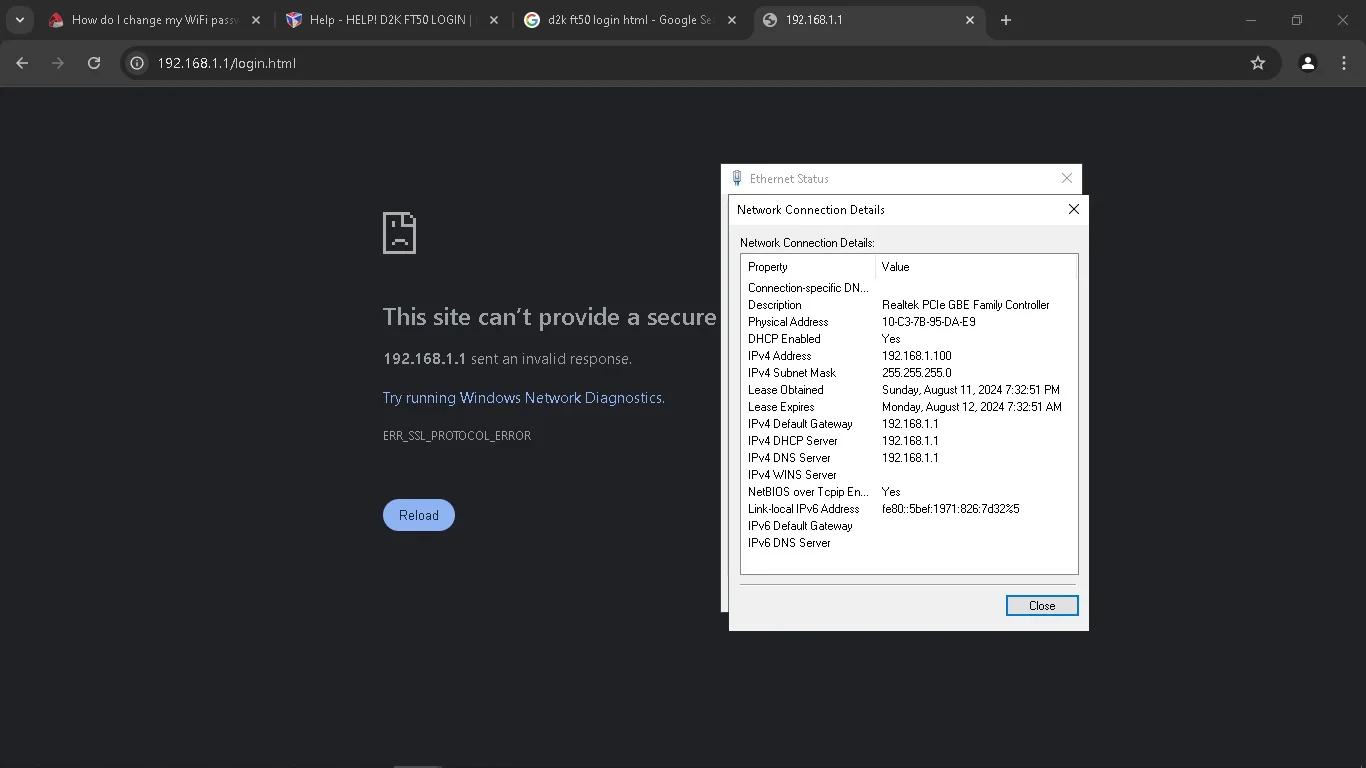Click Try running Windows Network Diagnostics link
Image resolution: width=1366 pixels, height=768 pixels.
523,398
